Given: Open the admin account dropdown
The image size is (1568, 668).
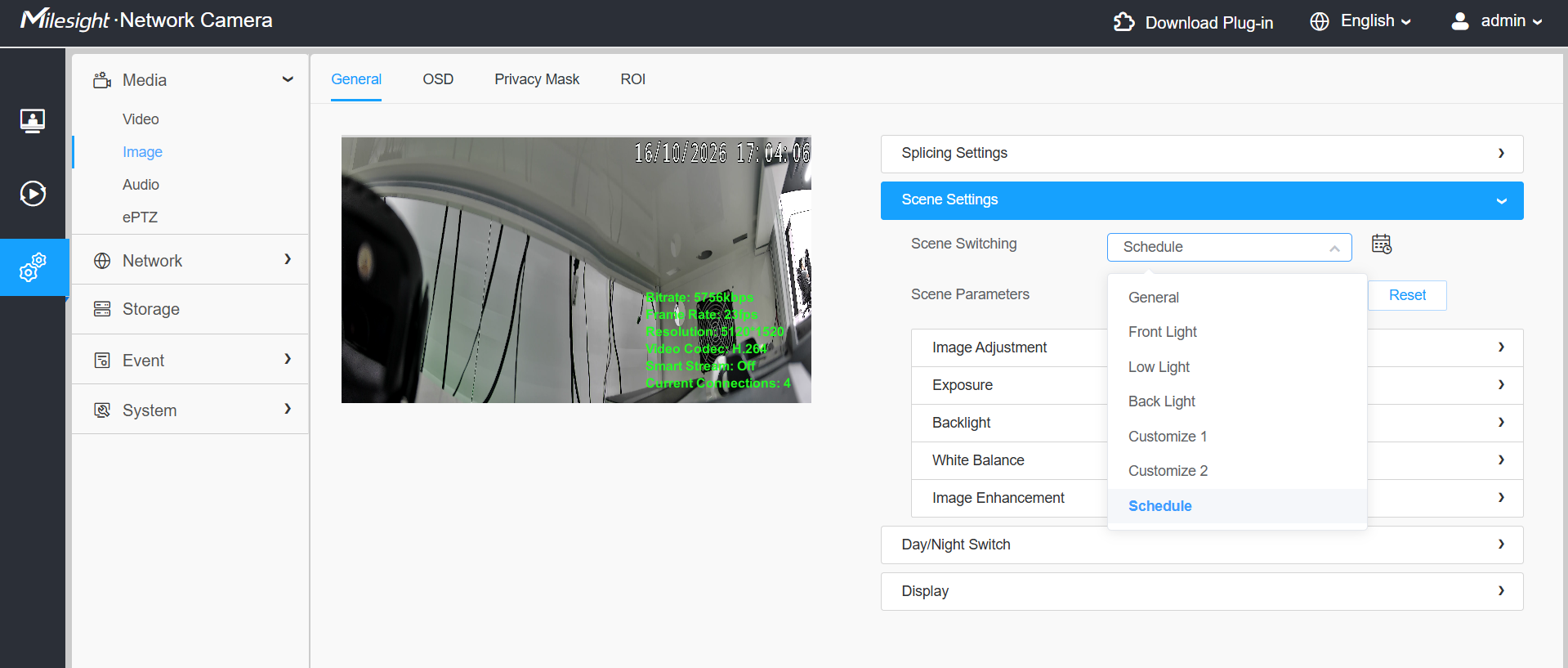Looking at the screenshot, I should coord(1511,21).
